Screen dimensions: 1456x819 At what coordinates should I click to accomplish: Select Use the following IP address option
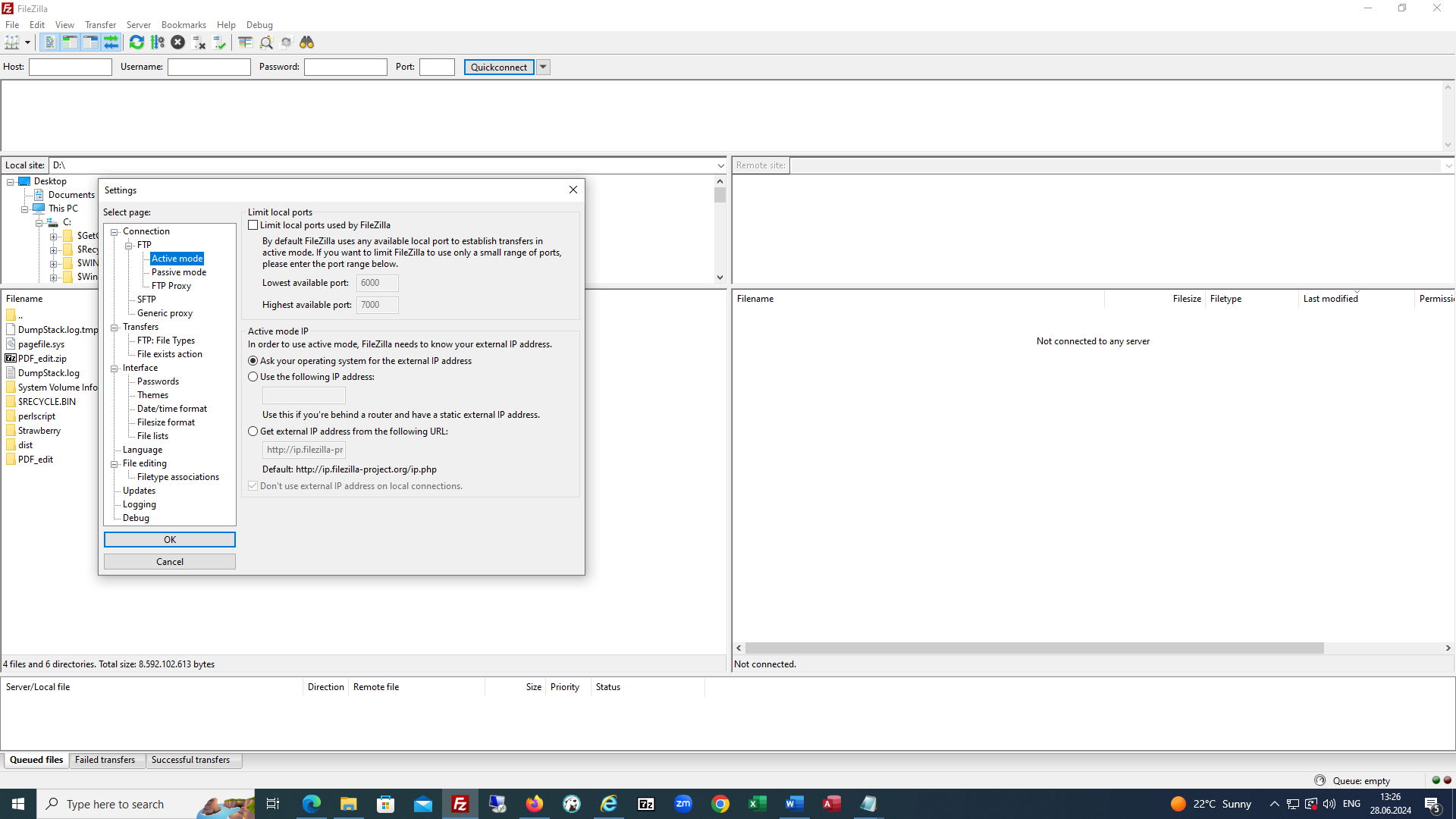pos(253,377)
